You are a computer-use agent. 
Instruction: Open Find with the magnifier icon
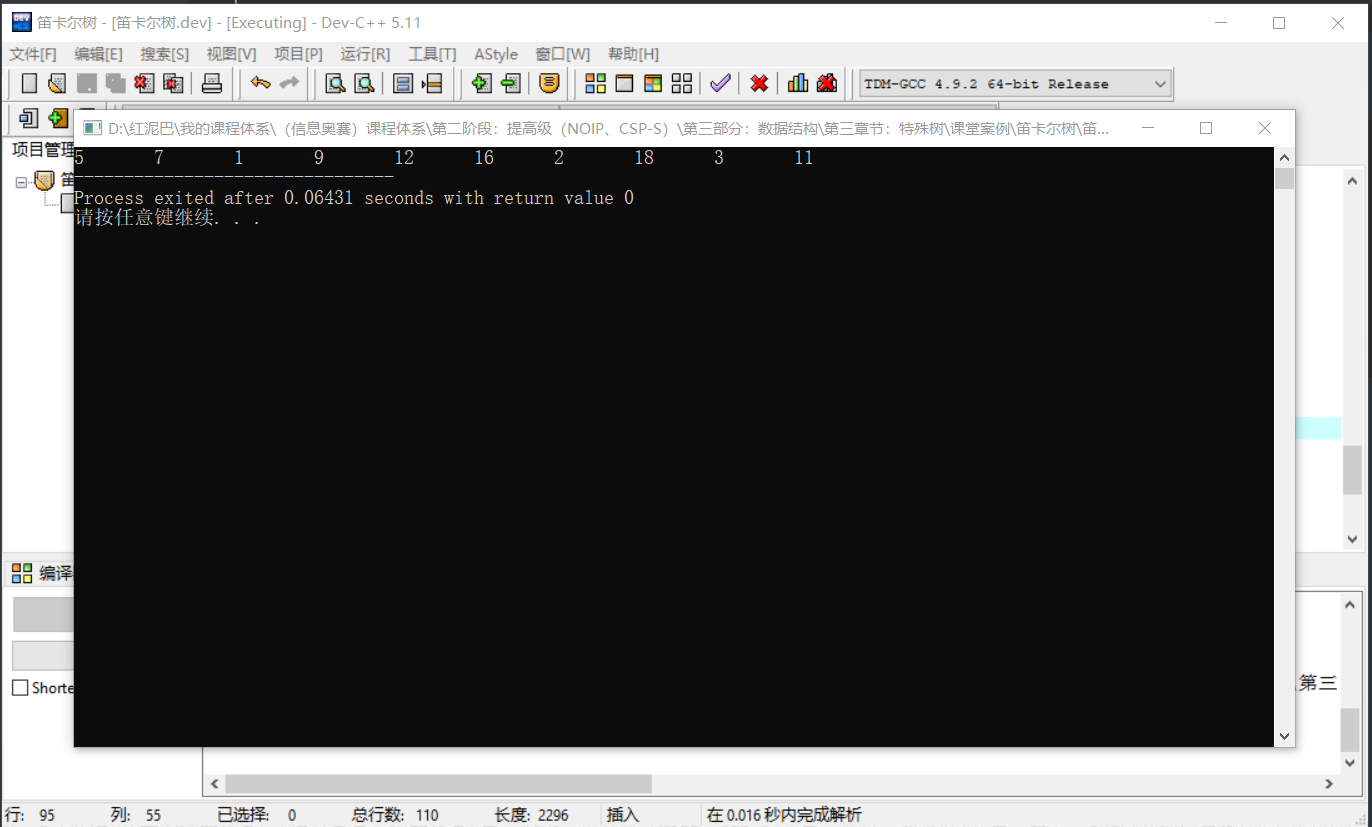coord(336,84)
